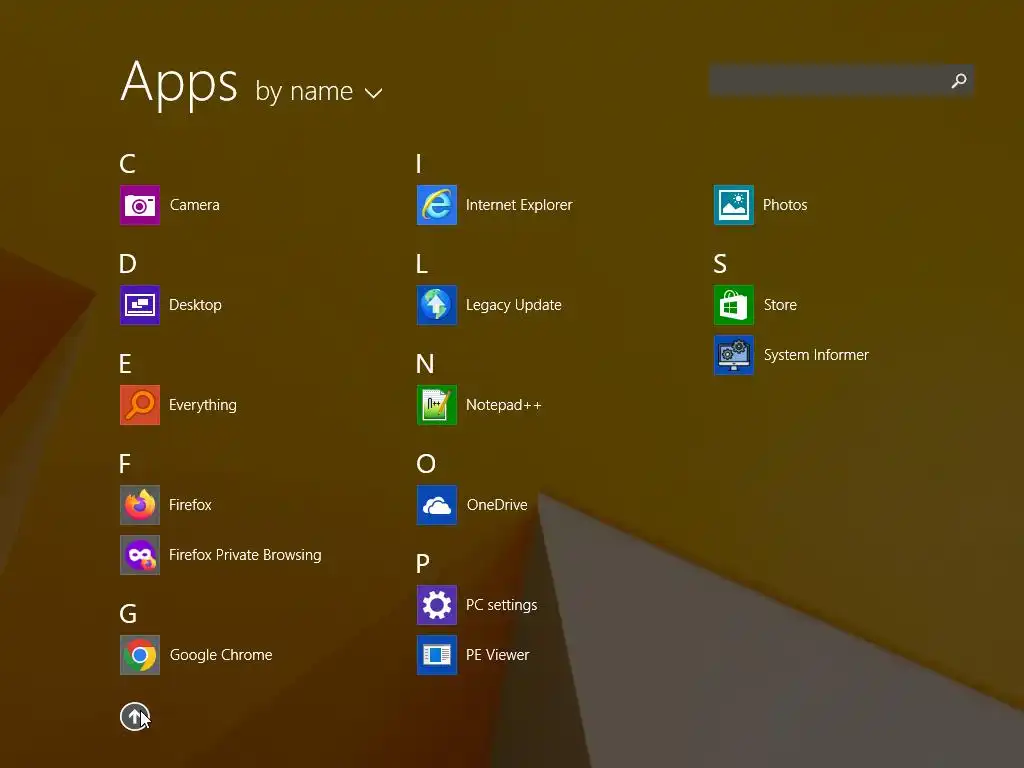Select the letter E group header
Viewport: 1024px width, 768px height.
tap(125, 364)
